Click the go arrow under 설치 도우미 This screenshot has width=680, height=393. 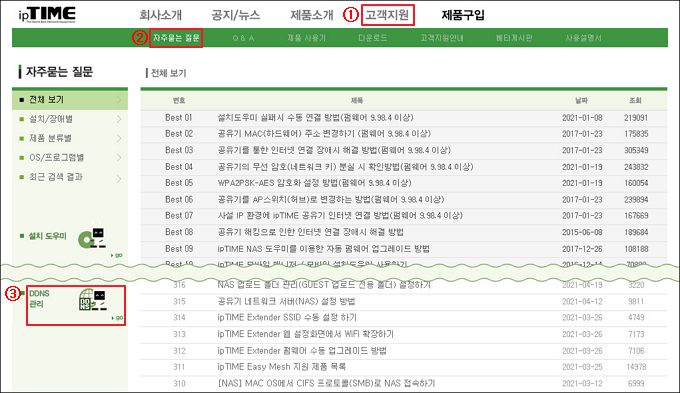(x=117, y=255)
